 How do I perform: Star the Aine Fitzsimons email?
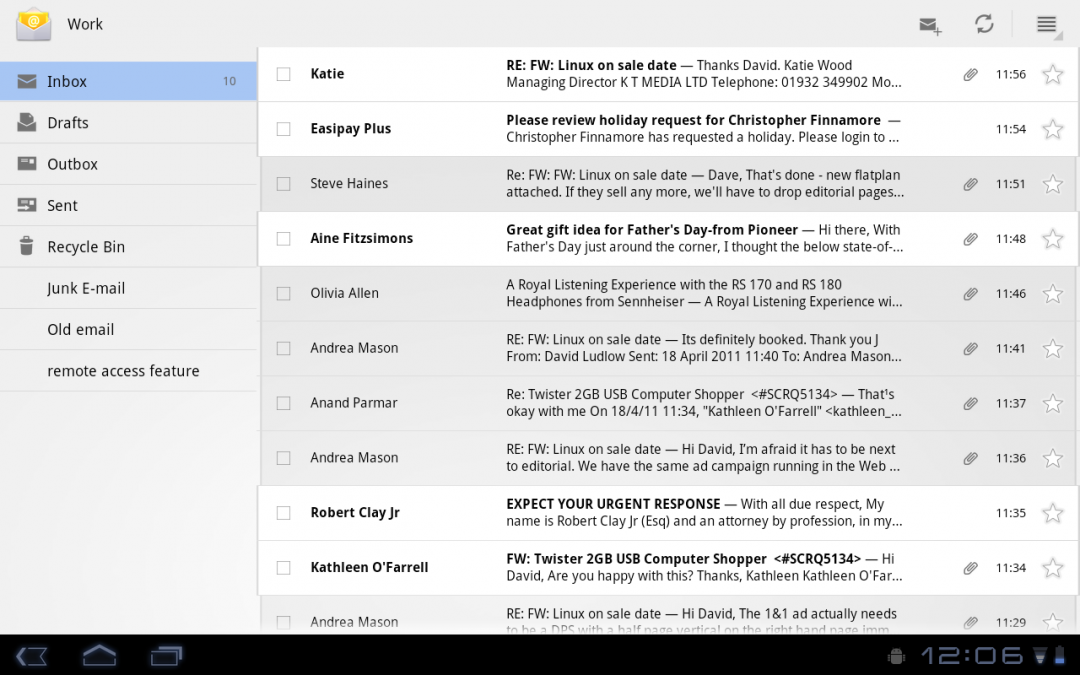(x=1052, y=239)
